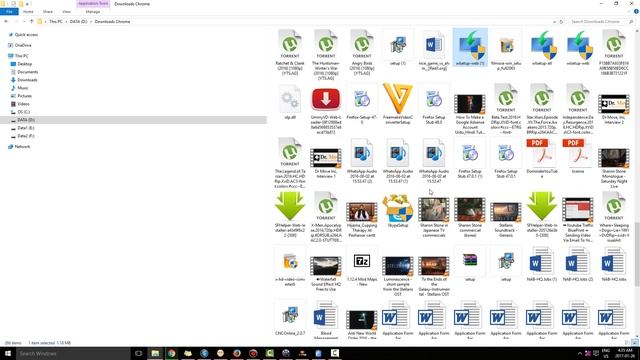Select the NAB-HQ Jobs (2) Word document
Image resolution: width=640 pixels, height=360 pixels.
[578, 264]
